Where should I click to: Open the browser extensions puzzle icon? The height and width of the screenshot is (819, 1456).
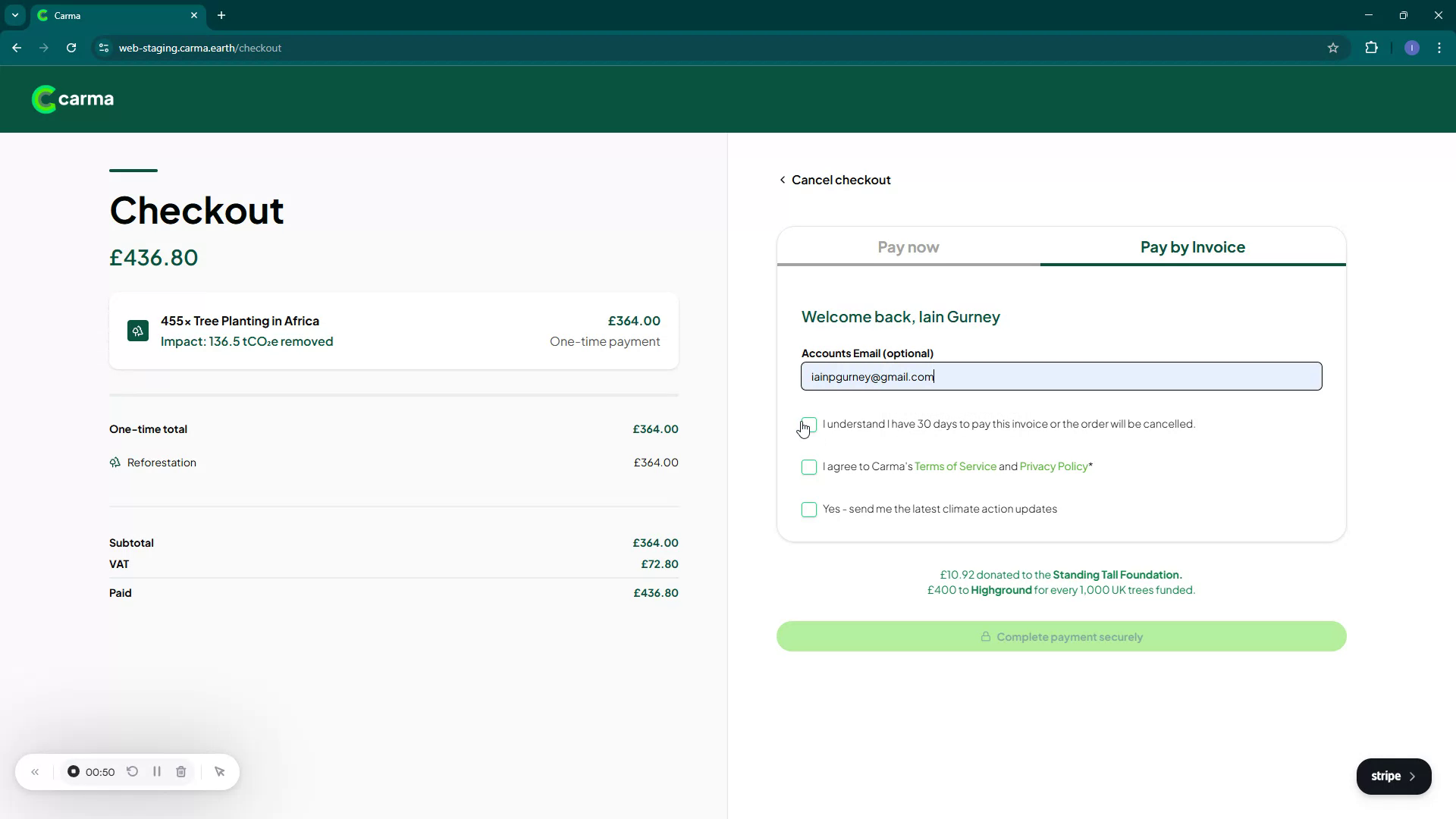coord(1373,48)
